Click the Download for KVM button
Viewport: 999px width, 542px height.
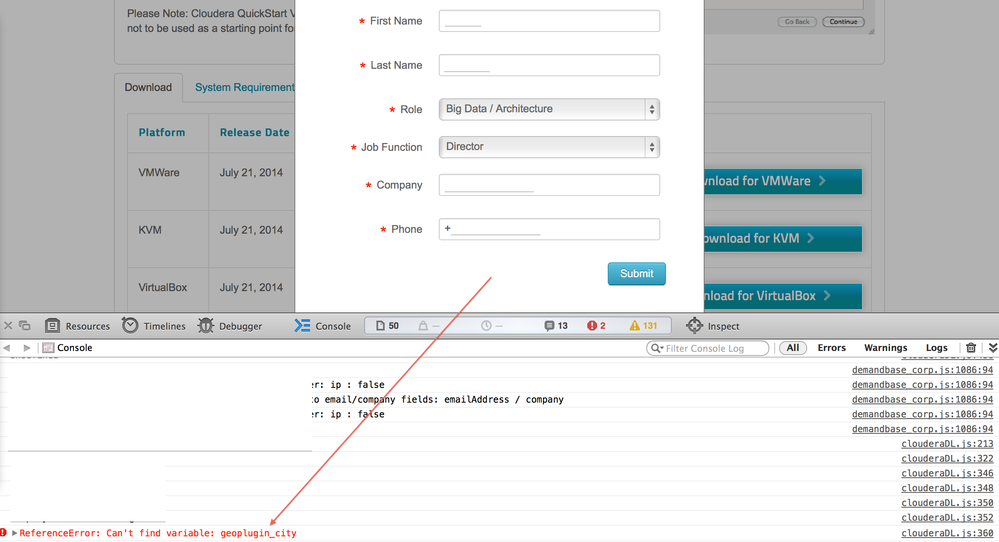[x=783, y=239]
